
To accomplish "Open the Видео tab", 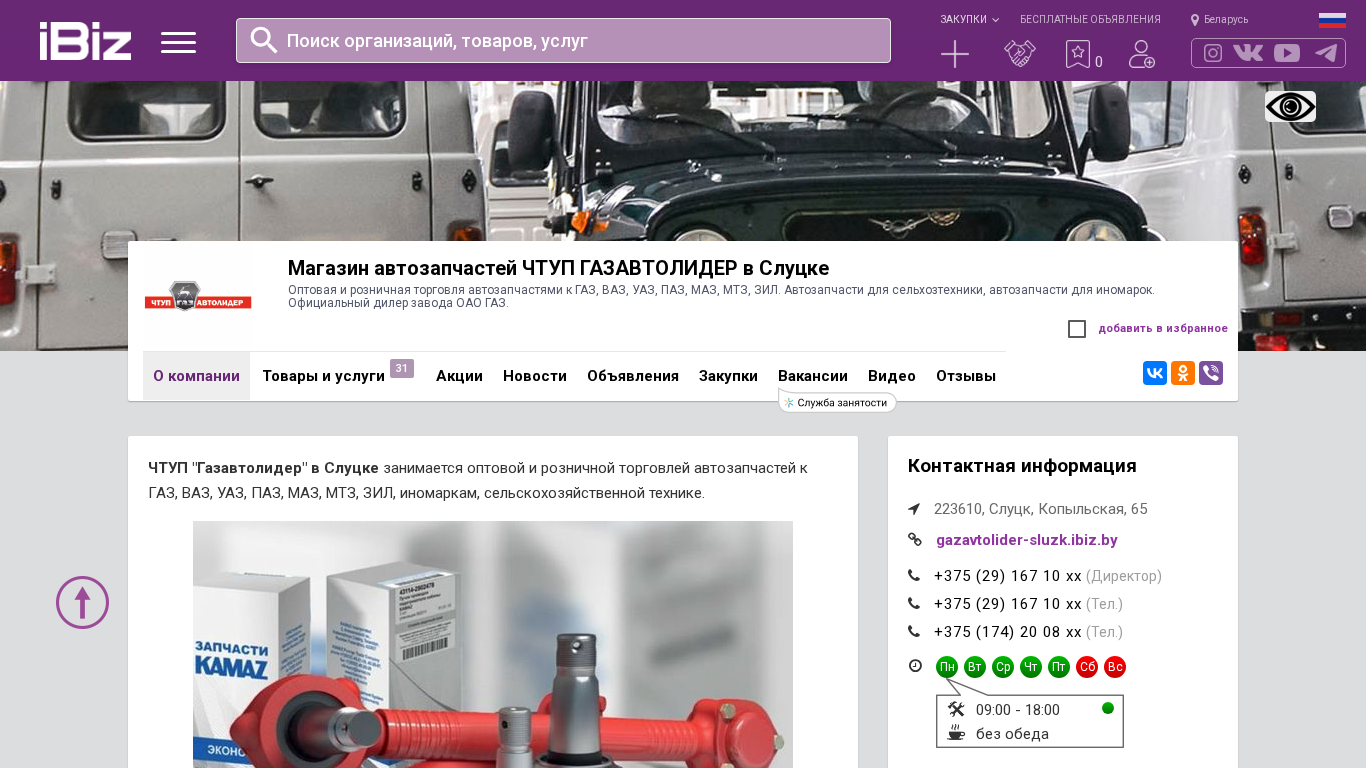I will coord(892,376).
